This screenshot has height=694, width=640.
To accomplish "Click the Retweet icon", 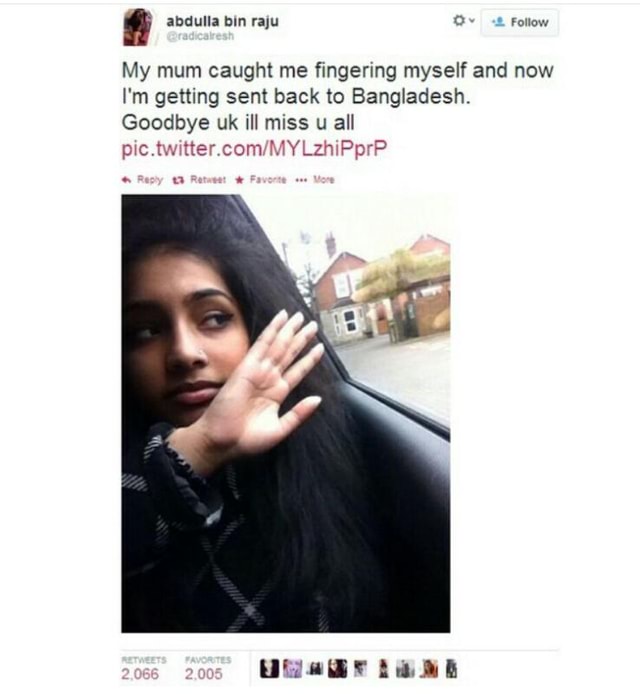I will (178, 180).
